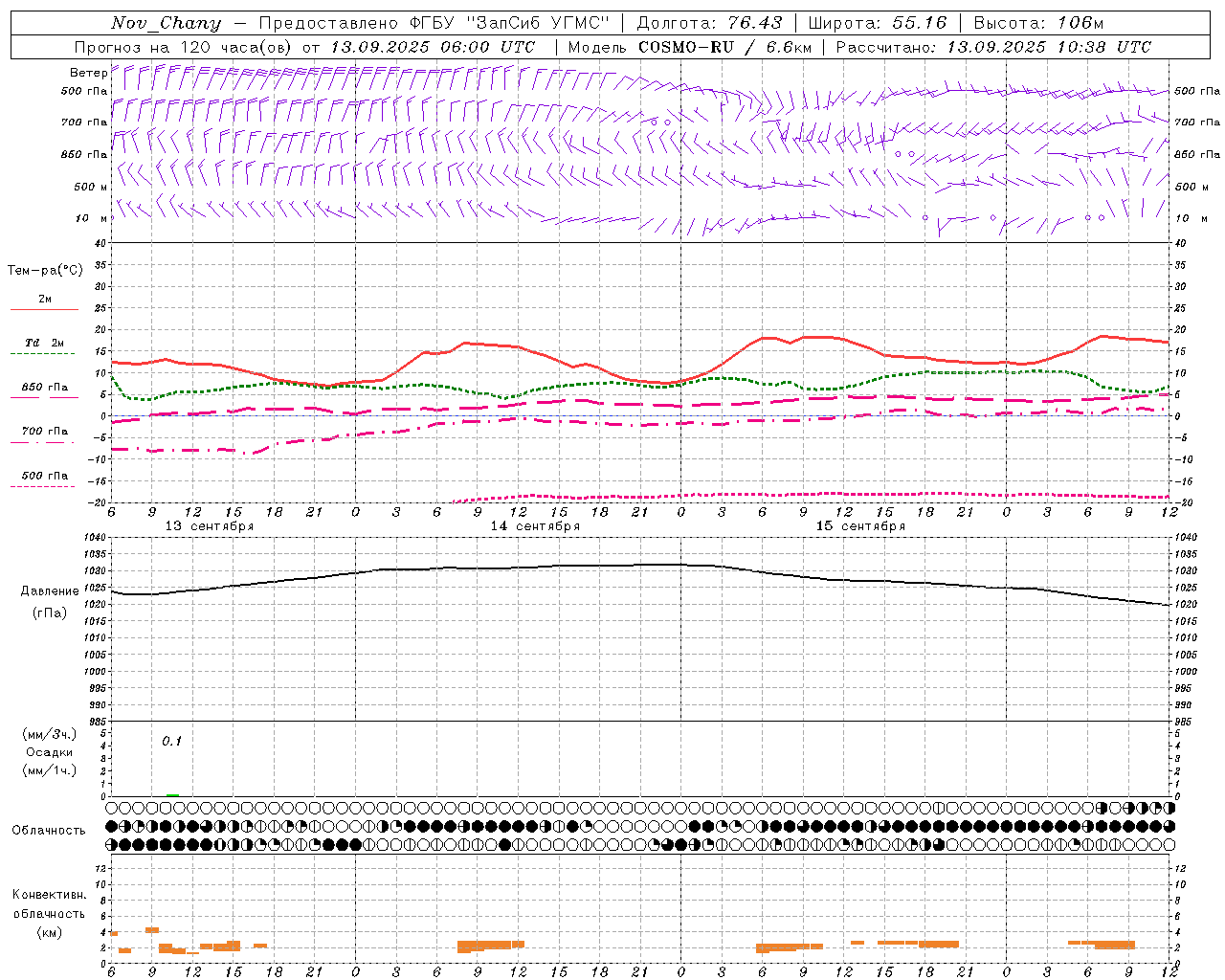This screenshot has height=980, width=1225.
Task: Click the forecast length Прогноз на 120 часа(ов)
Action: coord(183,47)
